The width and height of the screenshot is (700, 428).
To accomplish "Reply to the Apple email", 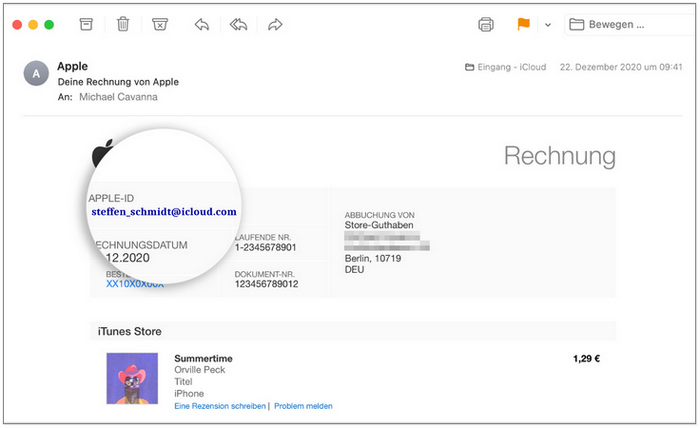I will coord(202,24).
